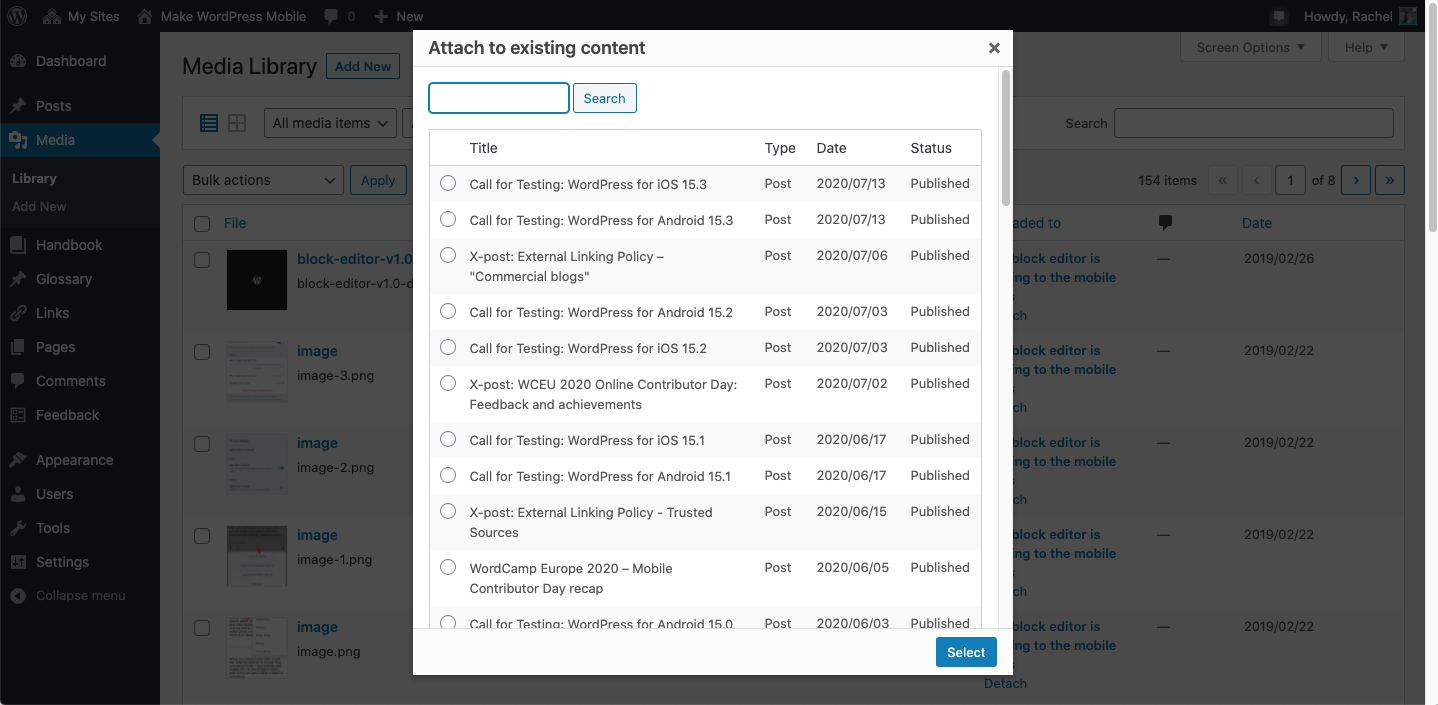Open Links in the sidebar
Image resolution: width=1438 pixels, height=705 pixels.
point(80,313)
